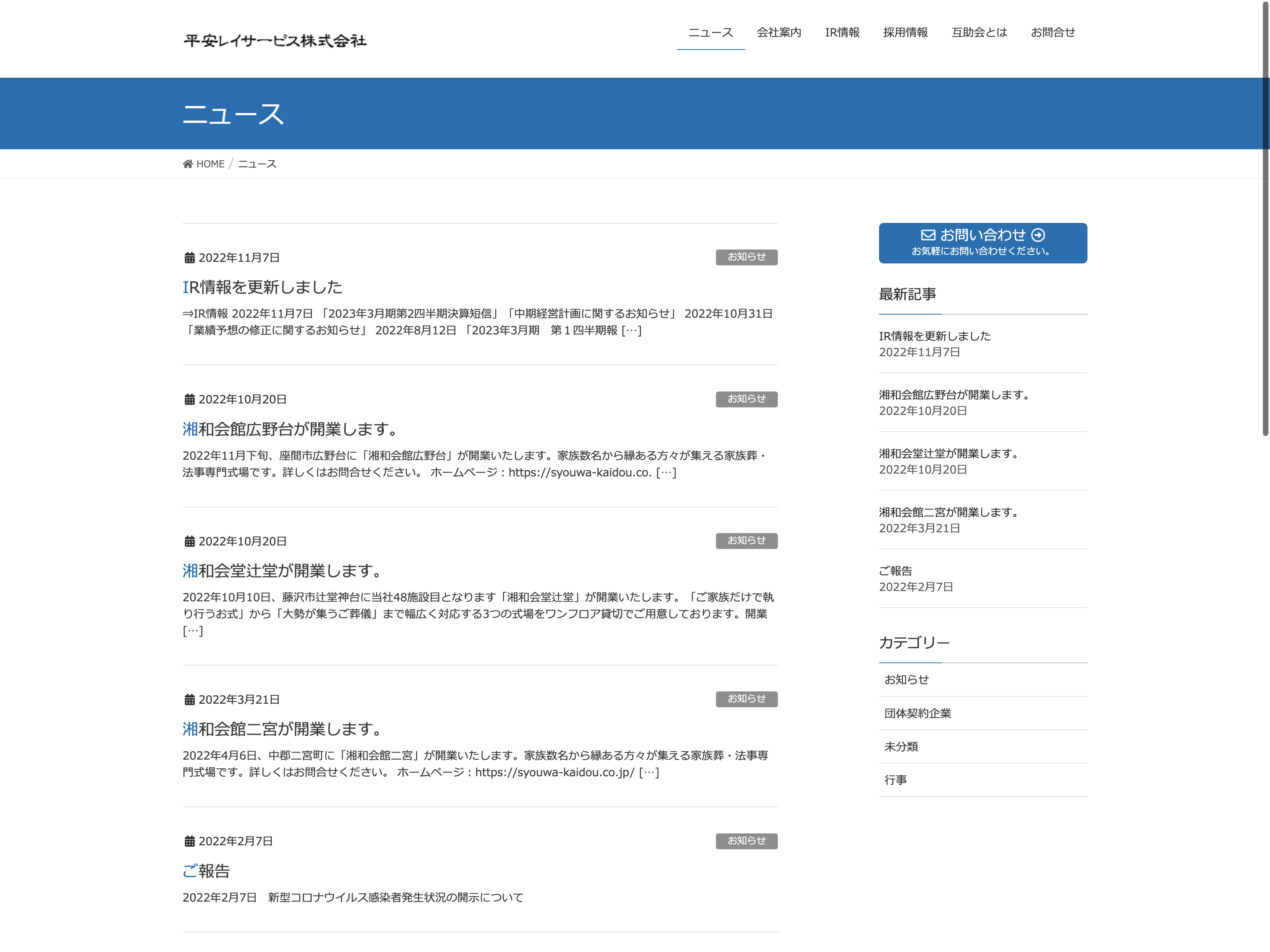
Task: Click the home icon in breadcrumb
Action: coord(188,164)
